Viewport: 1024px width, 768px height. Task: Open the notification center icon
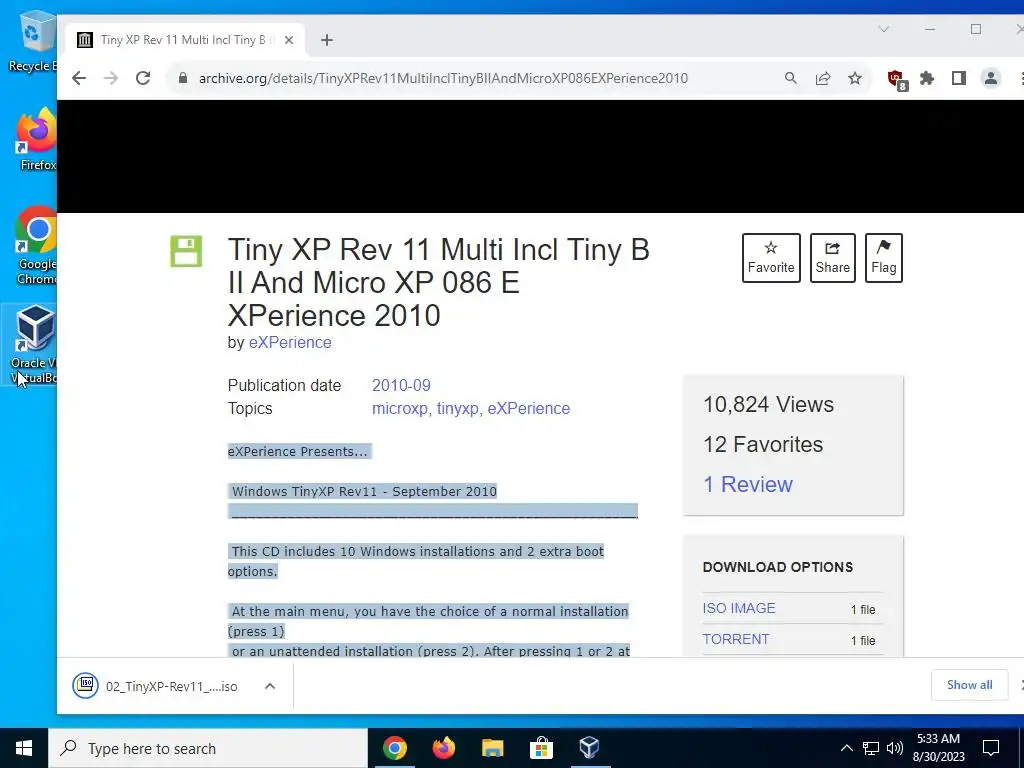[991, 748]
